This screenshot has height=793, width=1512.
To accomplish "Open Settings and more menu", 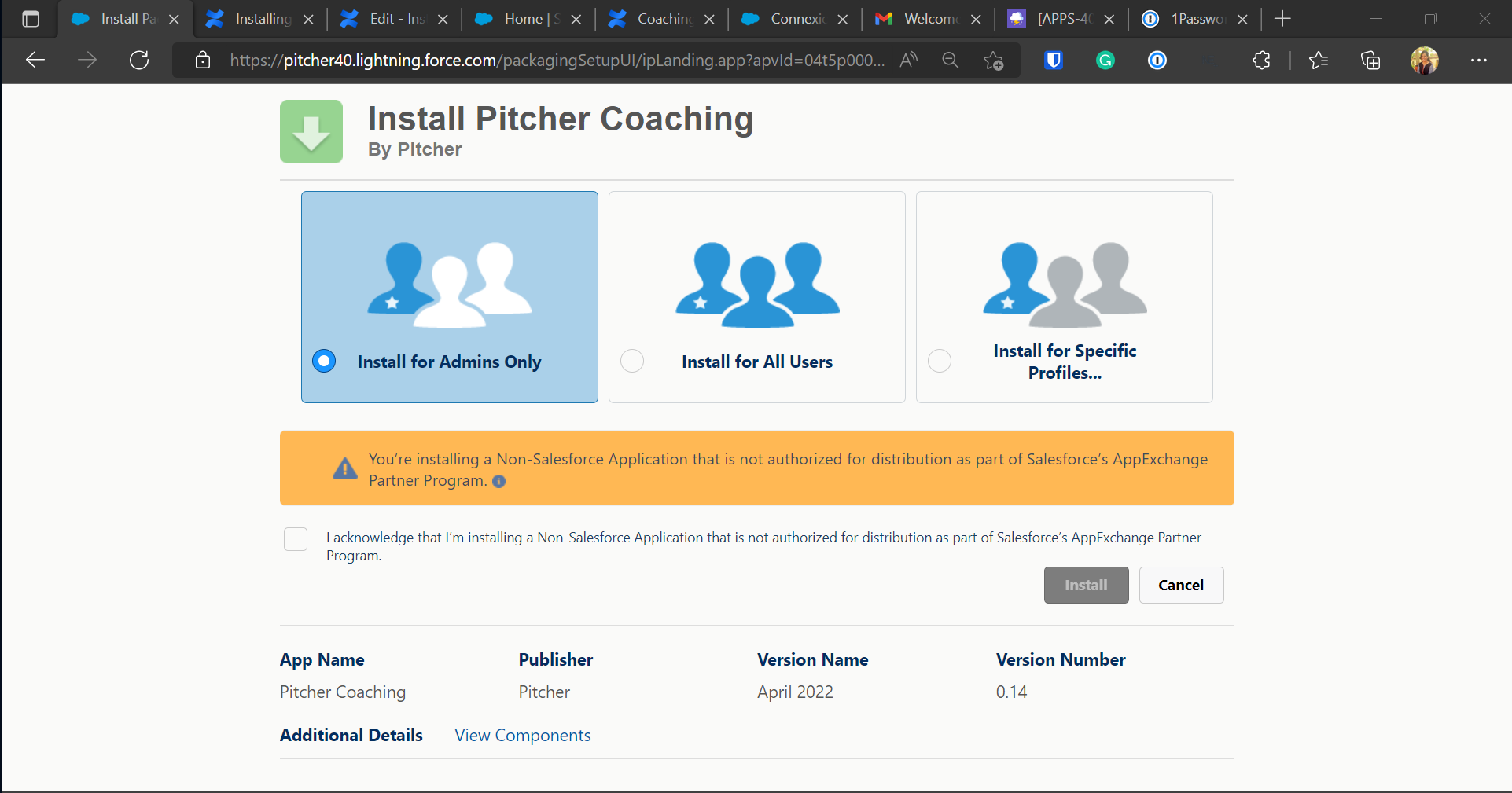I will pos(1480,60).
